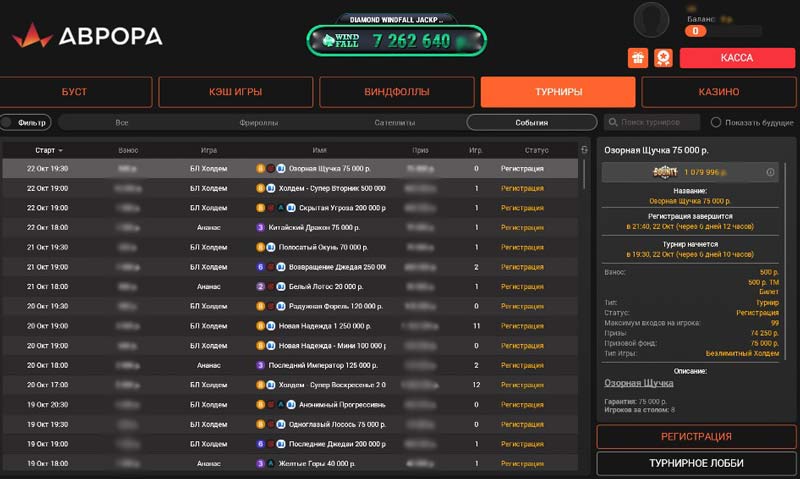Select the Фрироллы filter option
This screenshot has width=800, height=479.
coord(258,123)
